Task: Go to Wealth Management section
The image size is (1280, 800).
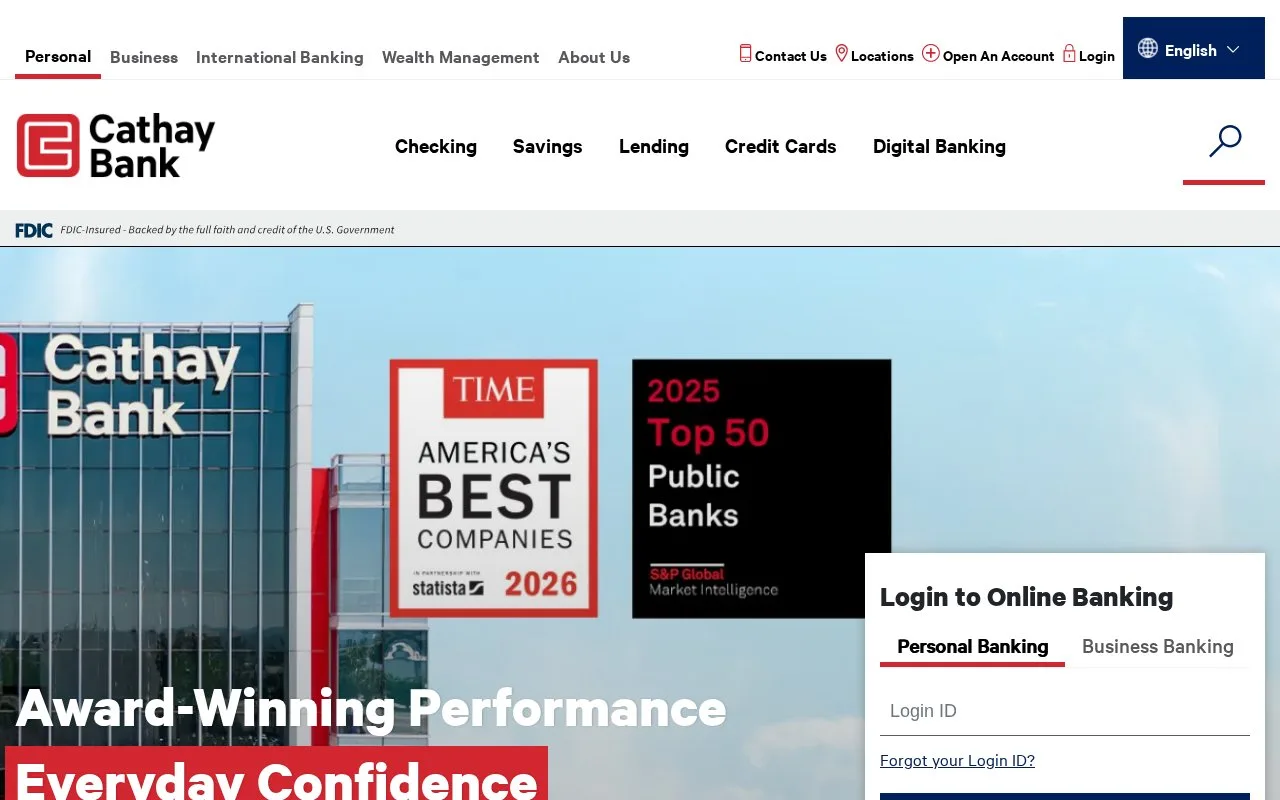Action: tap(461, 58)
